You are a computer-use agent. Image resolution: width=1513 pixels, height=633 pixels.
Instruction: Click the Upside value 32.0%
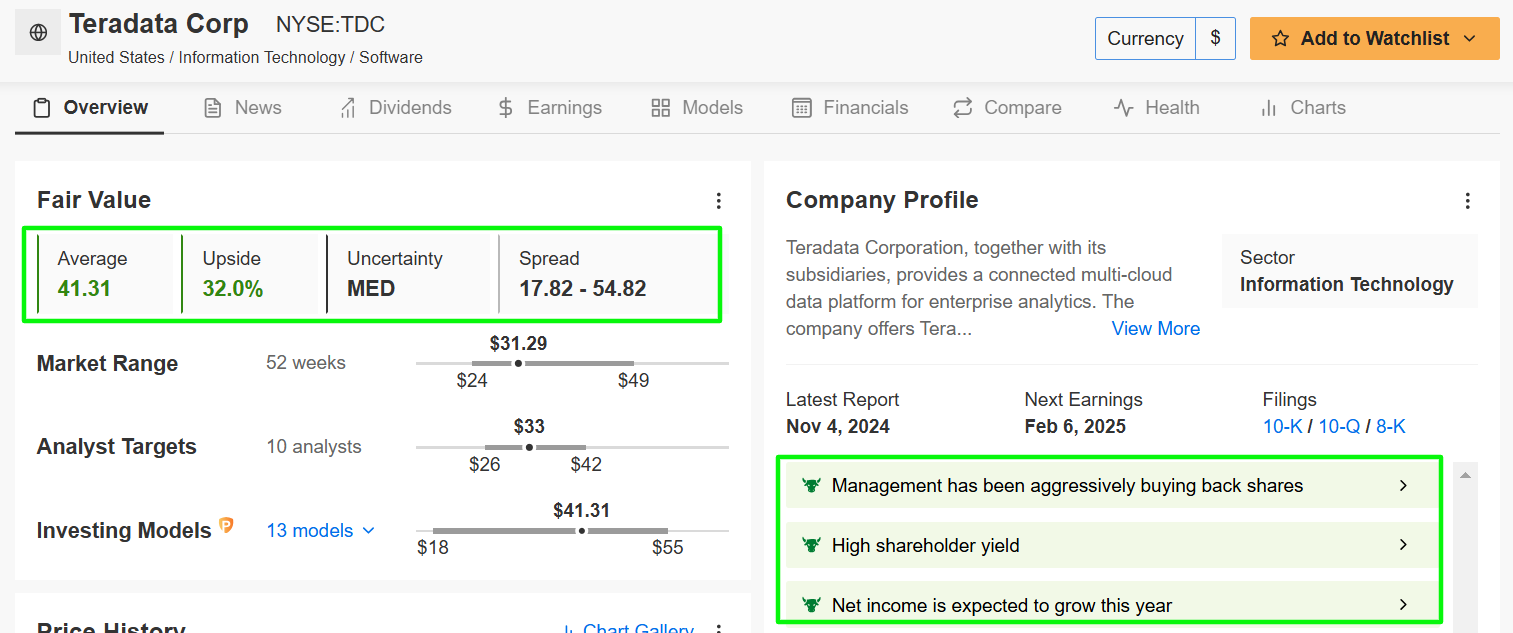233,289
